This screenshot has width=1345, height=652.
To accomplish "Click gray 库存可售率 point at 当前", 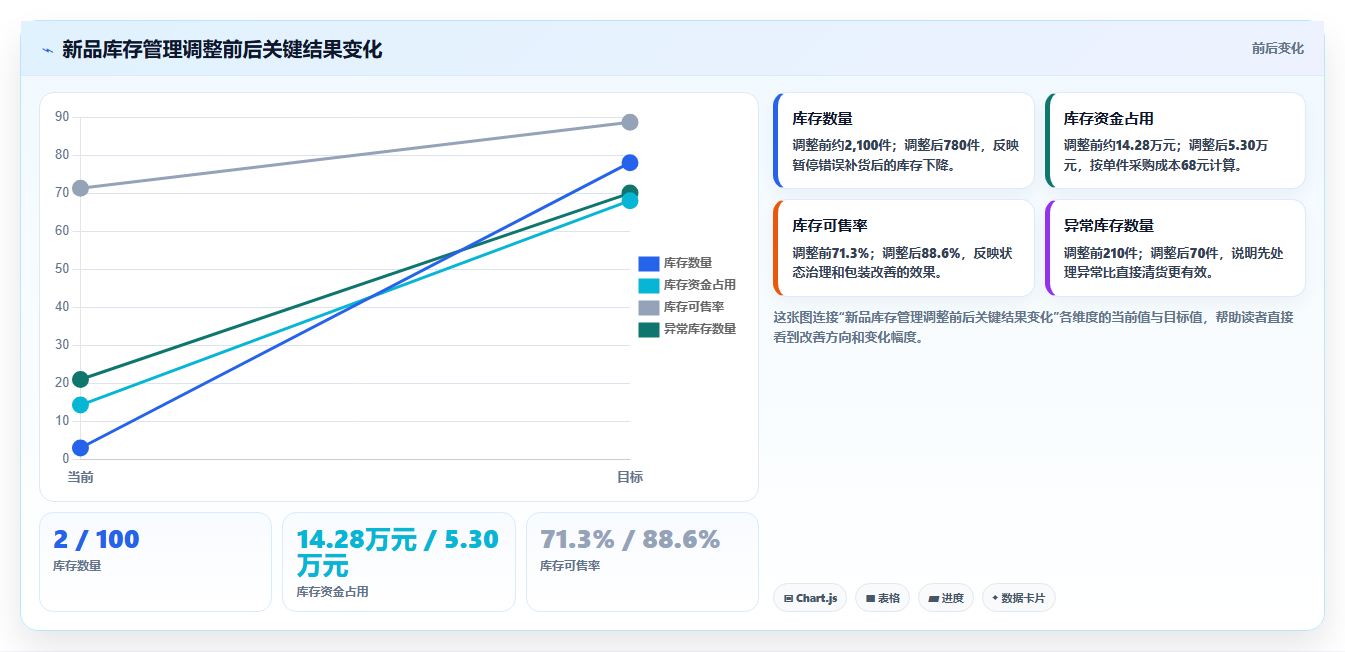I will tap(80, 188).
